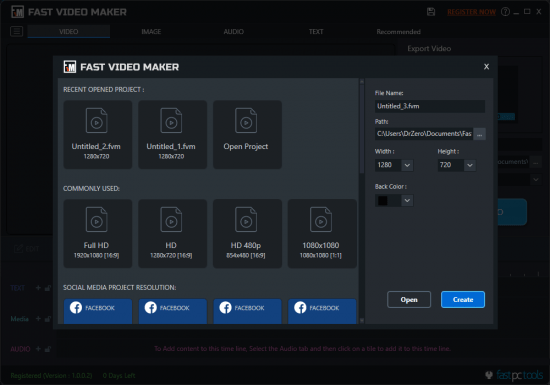Switch to the IMAGE tab in main window
Viewport: 550px width, 385px height.
tap(151, 32)
